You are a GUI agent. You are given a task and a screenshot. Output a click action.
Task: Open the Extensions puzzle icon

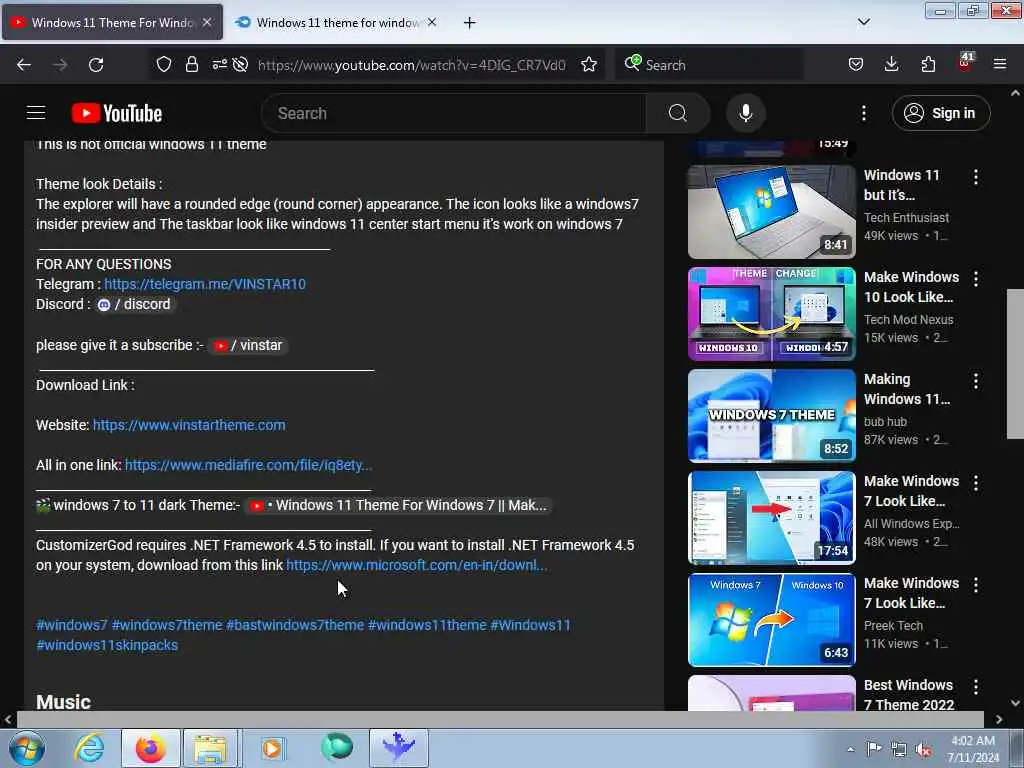(x=928, y=65)
